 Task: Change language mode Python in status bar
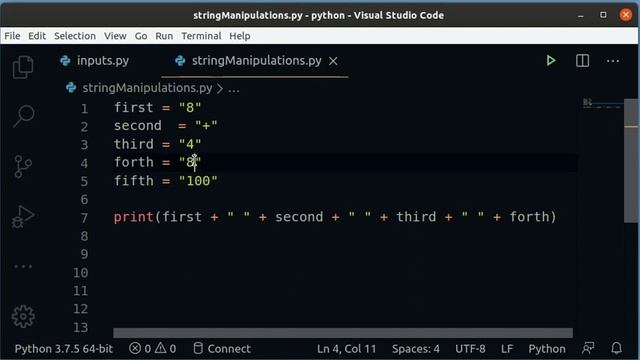(547, 349)
